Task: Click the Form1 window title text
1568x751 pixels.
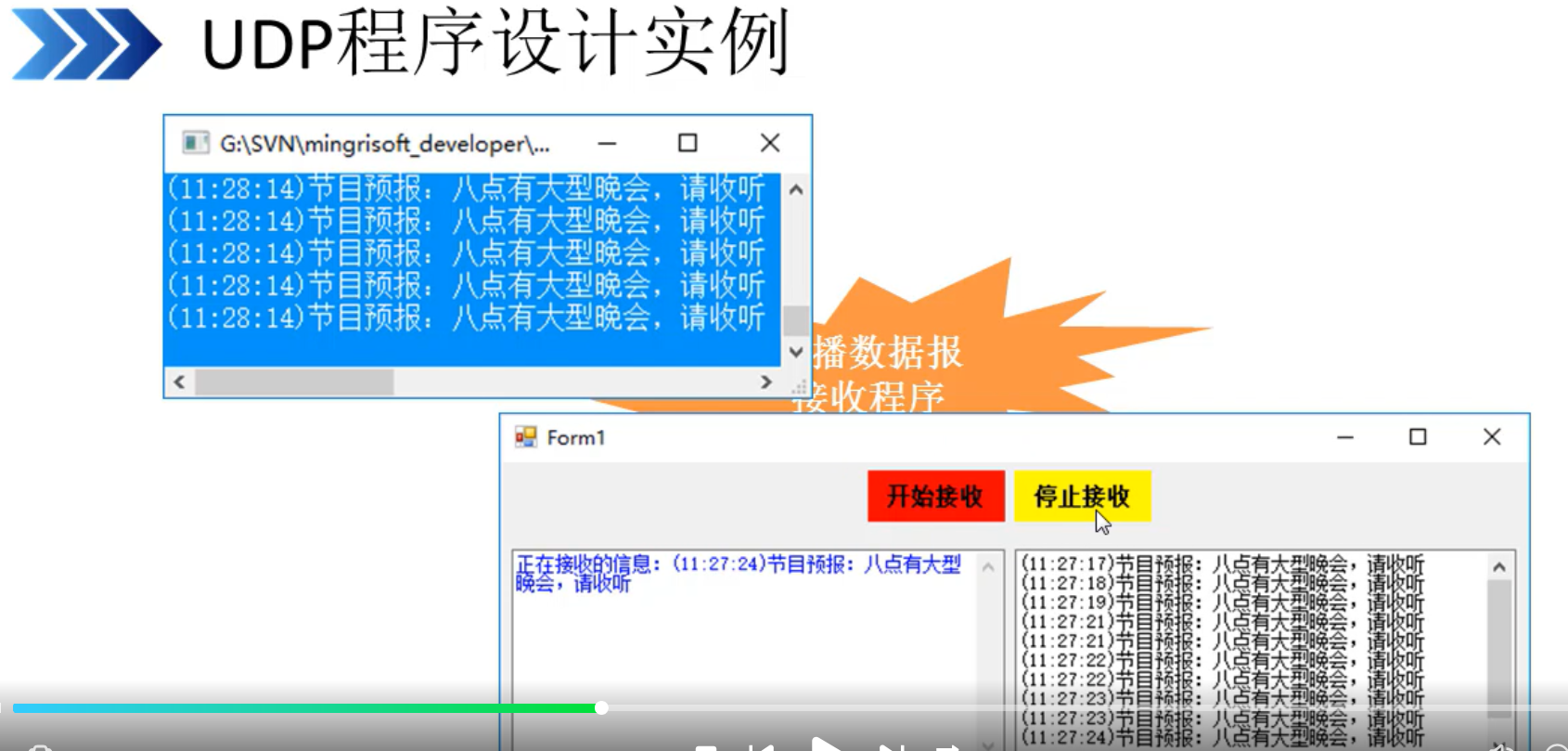Action: [575, 437]
